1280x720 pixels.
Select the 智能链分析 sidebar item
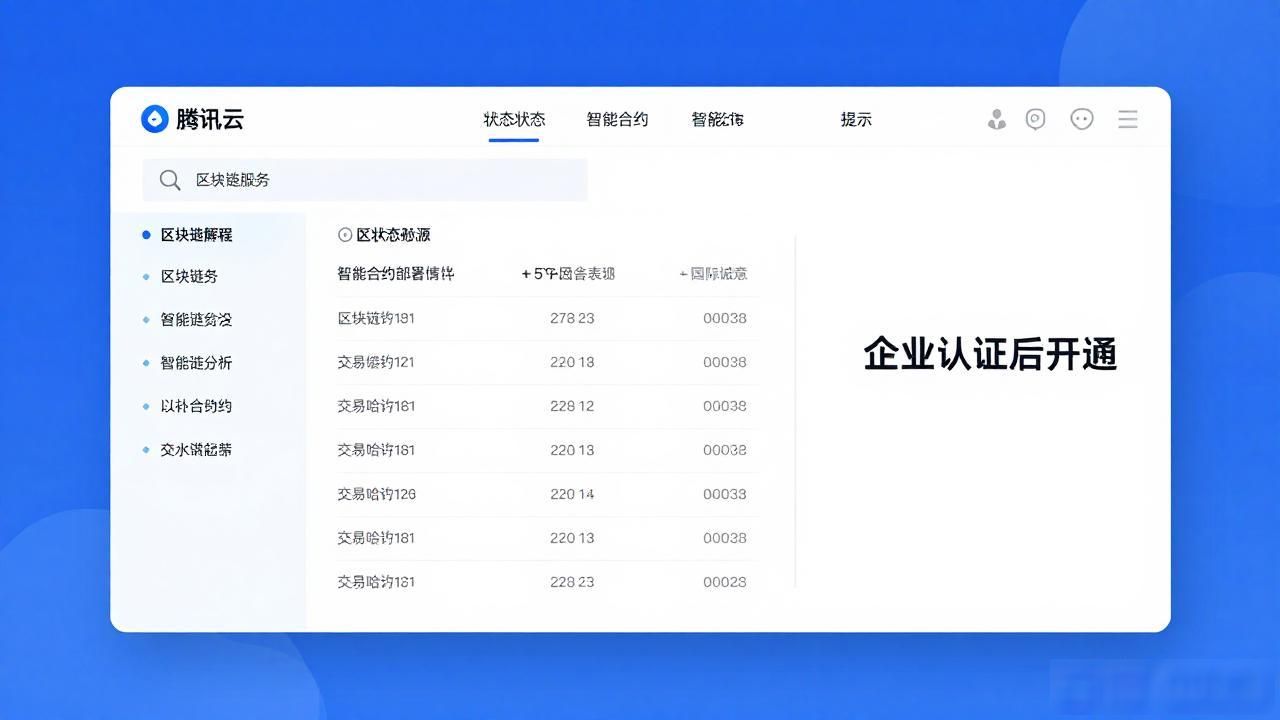coord(196,363)
